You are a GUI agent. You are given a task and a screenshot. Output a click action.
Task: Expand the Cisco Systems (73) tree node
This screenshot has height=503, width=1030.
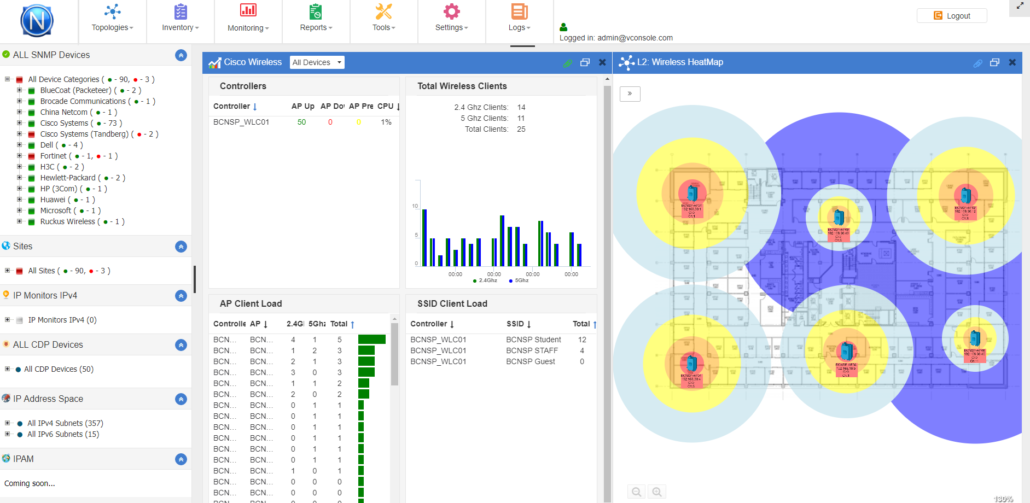click(20, 123)
